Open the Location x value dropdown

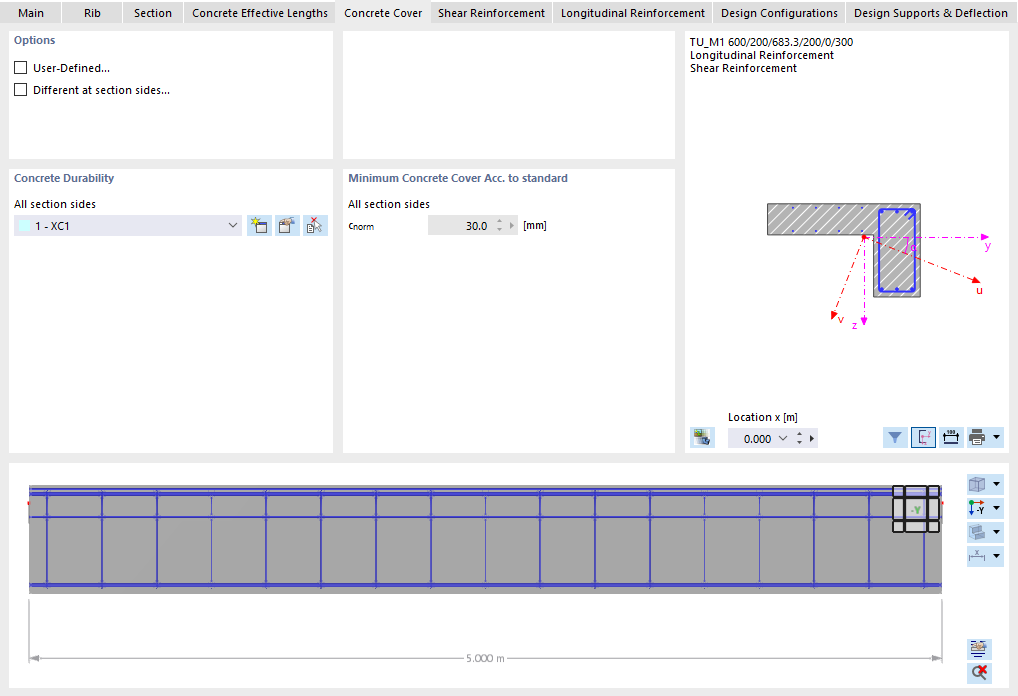point(783,439)
